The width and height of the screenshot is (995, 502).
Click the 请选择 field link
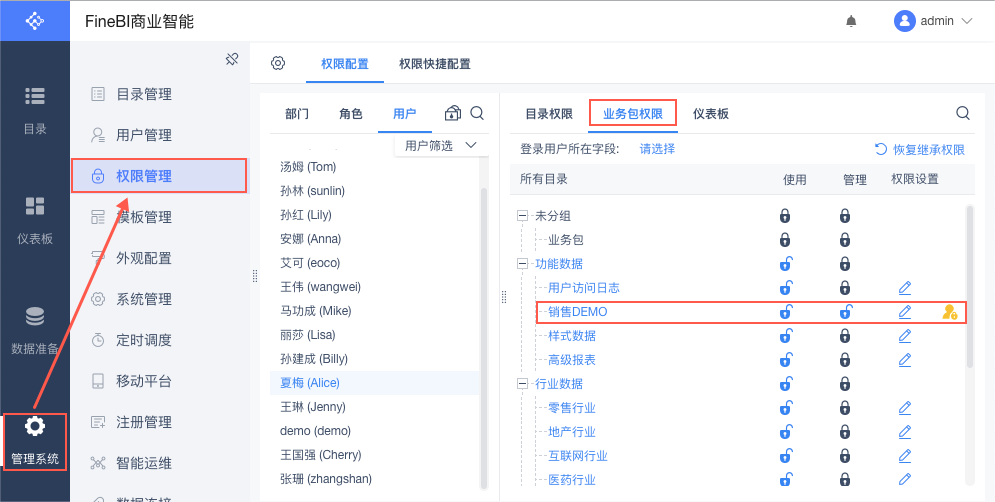657,149
